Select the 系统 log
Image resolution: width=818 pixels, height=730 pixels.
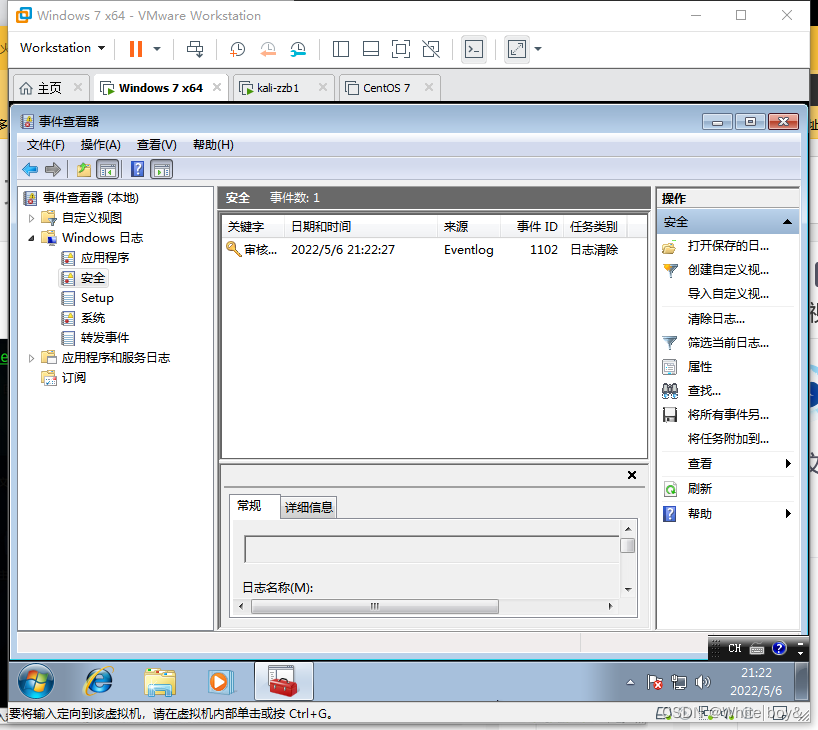click(93, 318)
